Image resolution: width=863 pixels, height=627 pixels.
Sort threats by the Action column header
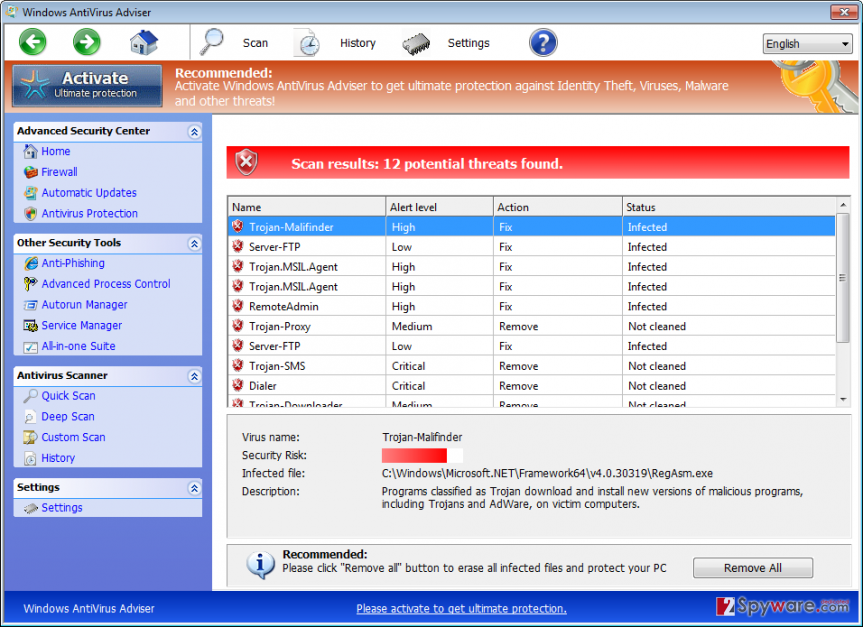[558, 207]
